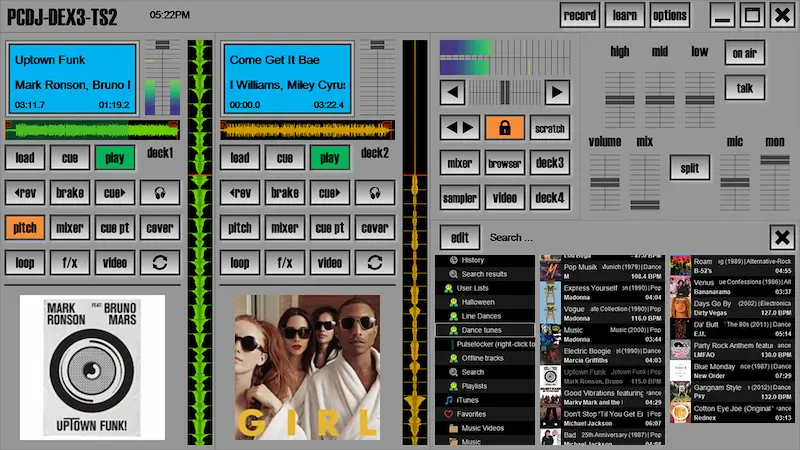Click the headphones icon on deck 2
The image size is (800, 450).
(x=375, y=193)
